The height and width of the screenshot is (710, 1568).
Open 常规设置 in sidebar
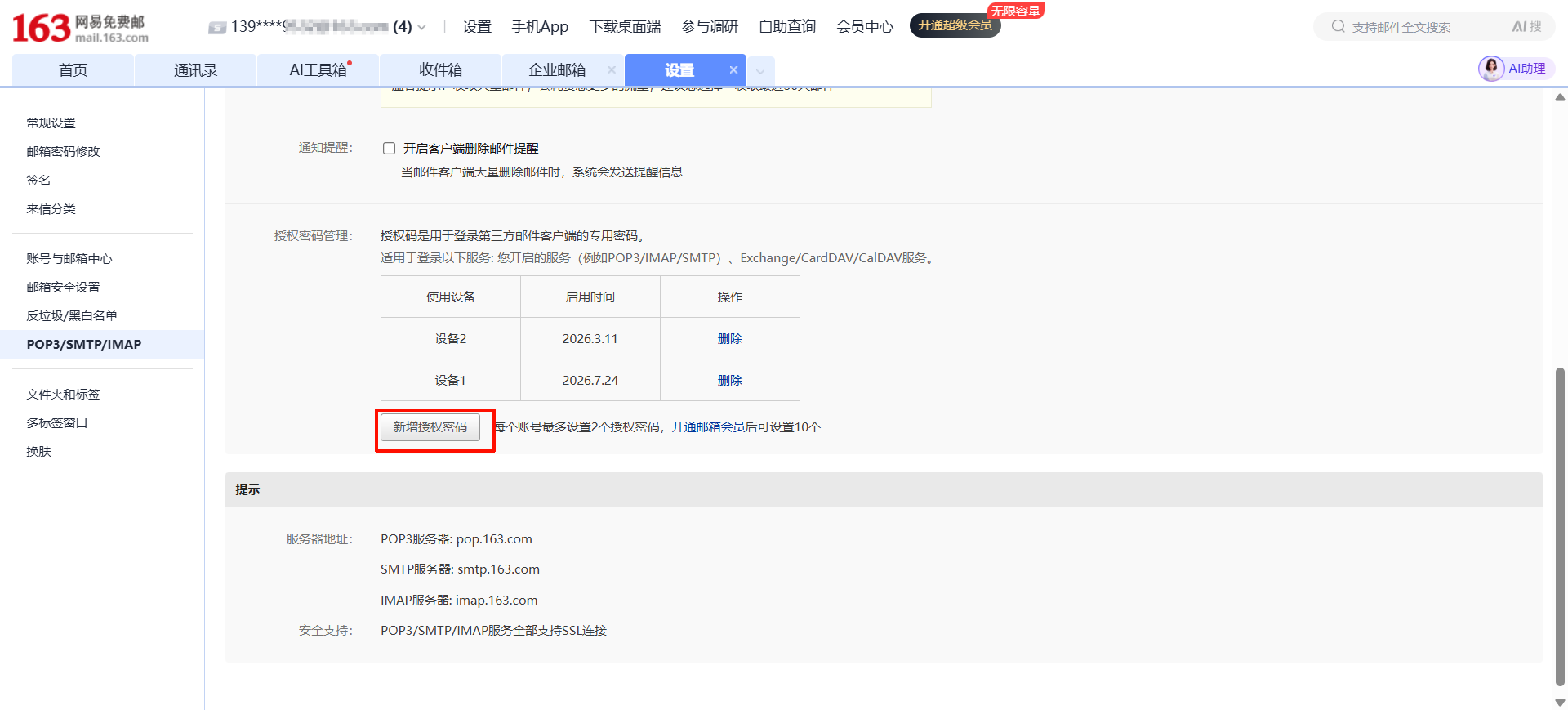[51, 123]
